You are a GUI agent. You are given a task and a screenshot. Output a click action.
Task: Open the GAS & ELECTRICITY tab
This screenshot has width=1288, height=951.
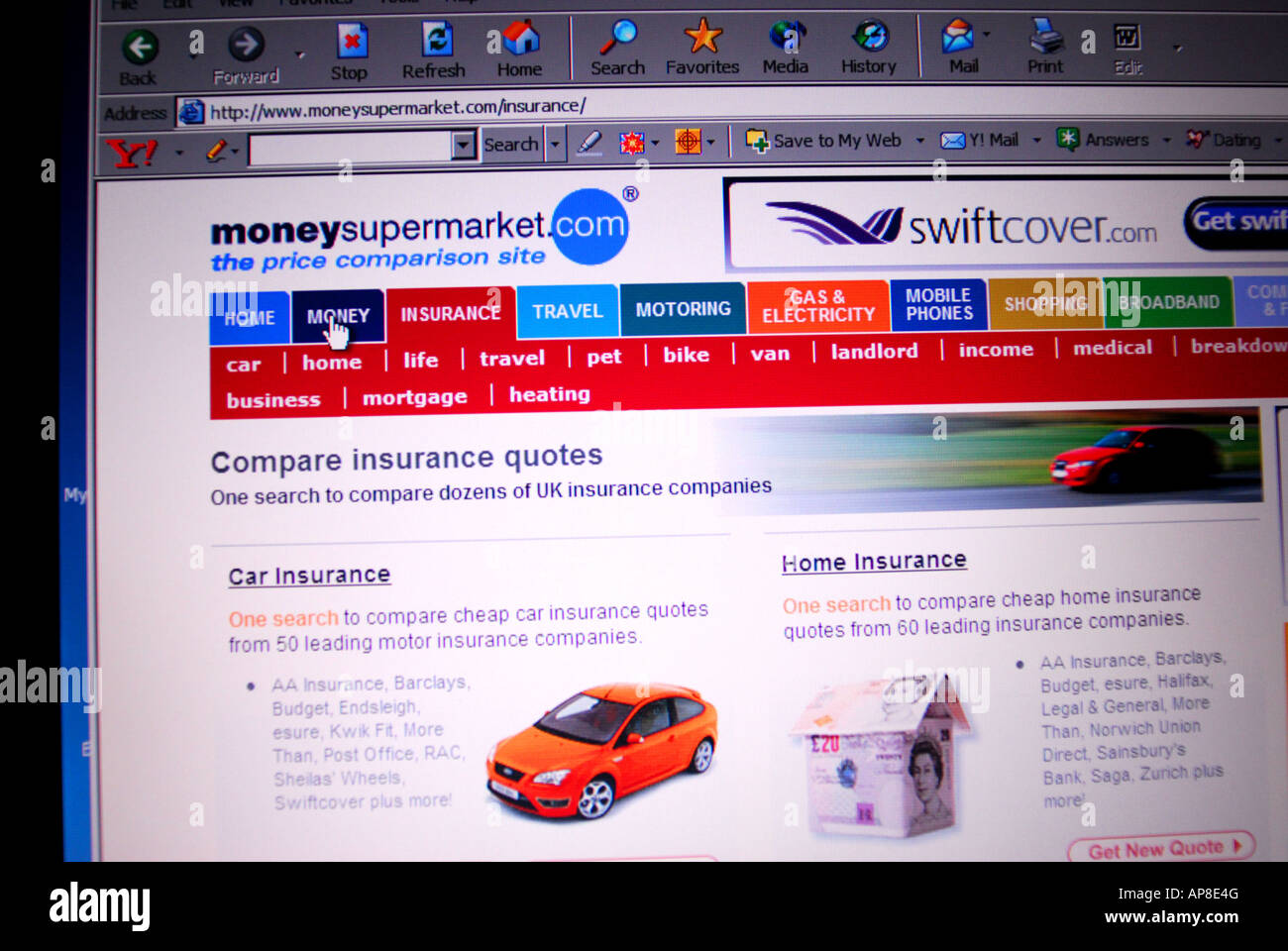tap(818, 306)
